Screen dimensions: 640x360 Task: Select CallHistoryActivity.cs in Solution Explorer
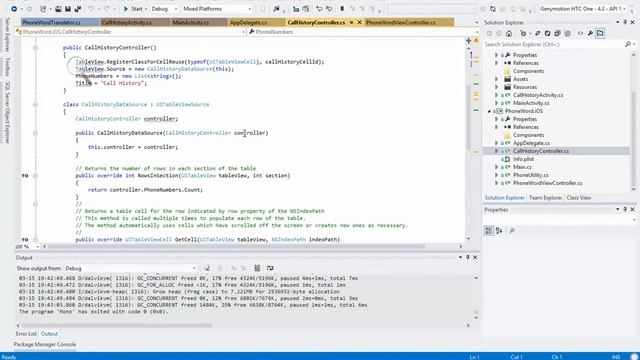[x=538, y=95]
